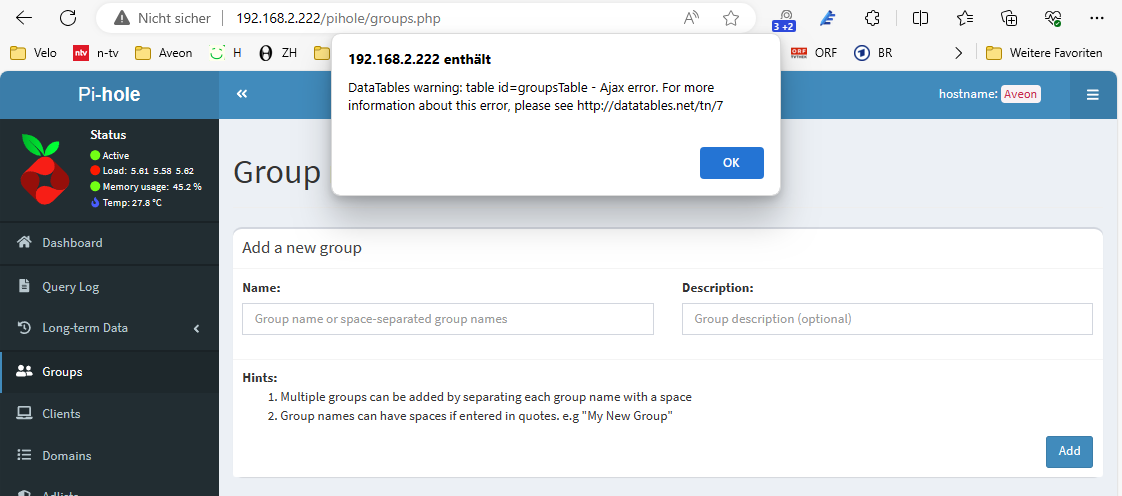Open the Weitere Favoriten folder
The height and width of the screenshot is (496, 1122).
pos(1044,52)
